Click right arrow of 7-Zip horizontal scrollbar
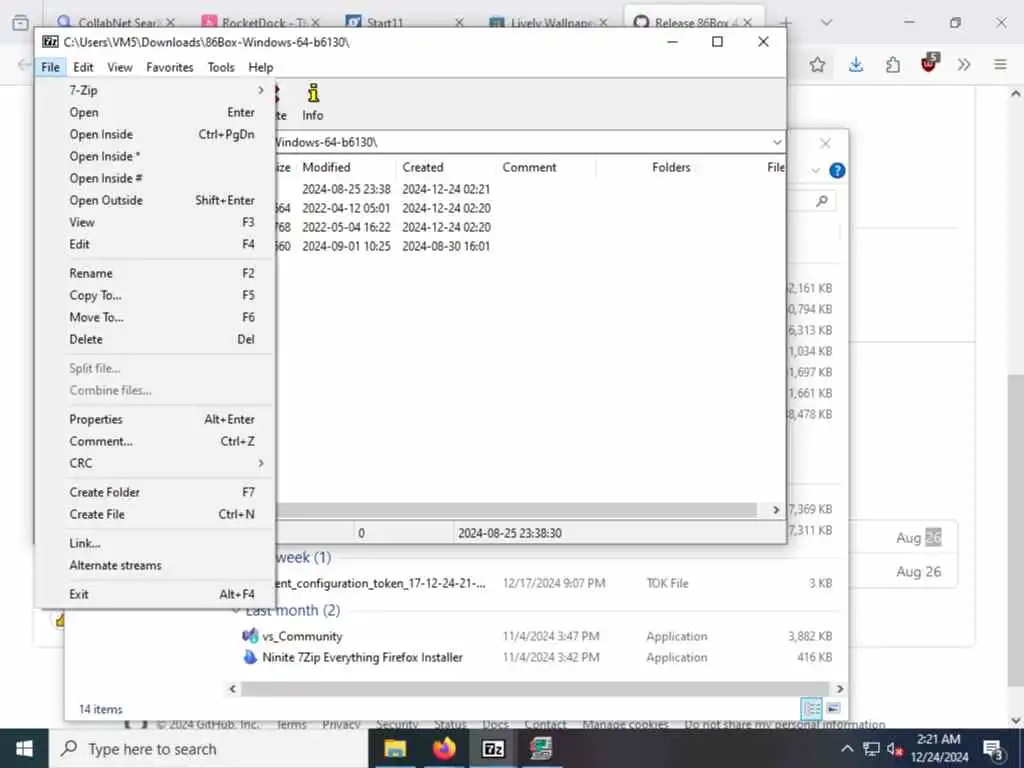 [x=776, y=510]
